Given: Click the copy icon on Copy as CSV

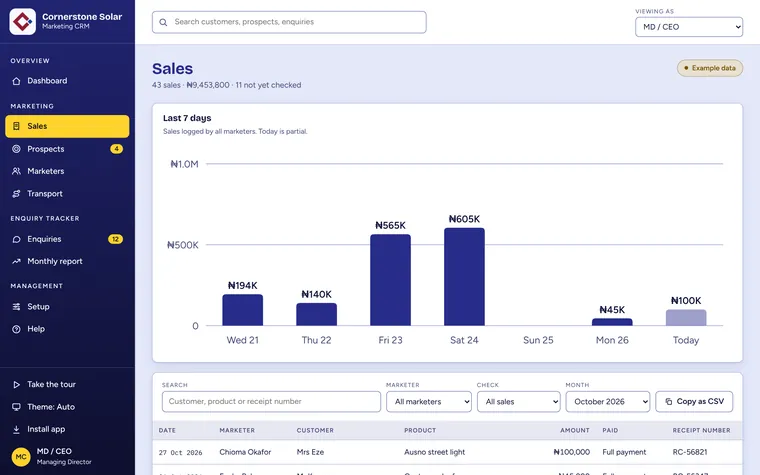Looking at the screenshot, I should 669,401.
